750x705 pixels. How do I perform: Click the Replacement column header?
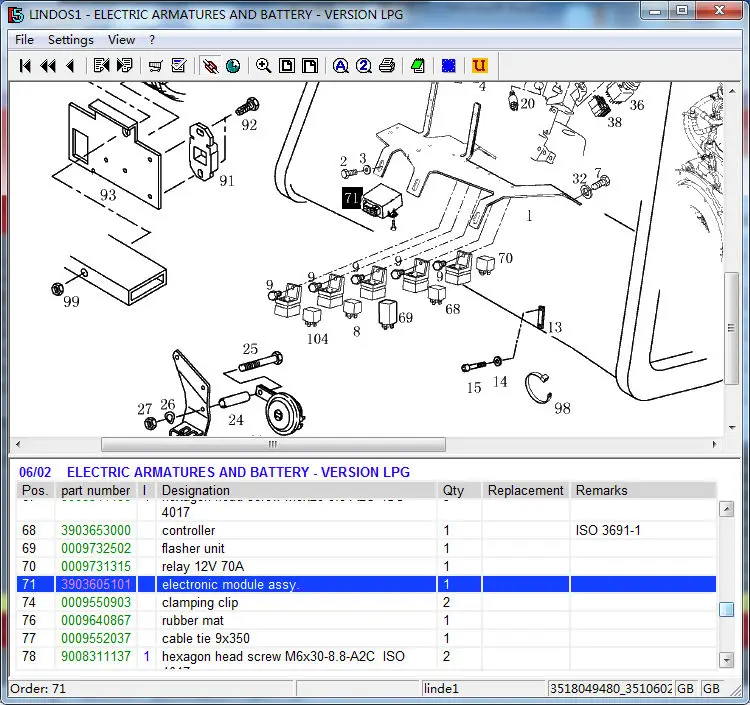tap(526, 490)
